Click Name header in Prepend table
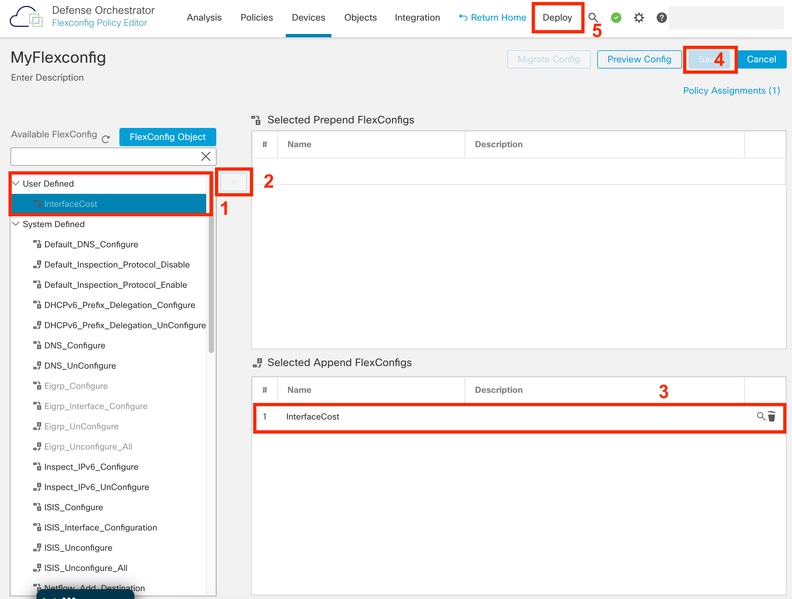792x599 pixels. pos(299,144)
